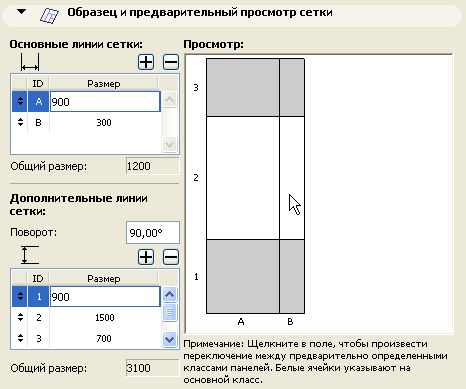Click secondary grid Общий размер field 3100
Screen dimensions: 466x389
(153, 368)
